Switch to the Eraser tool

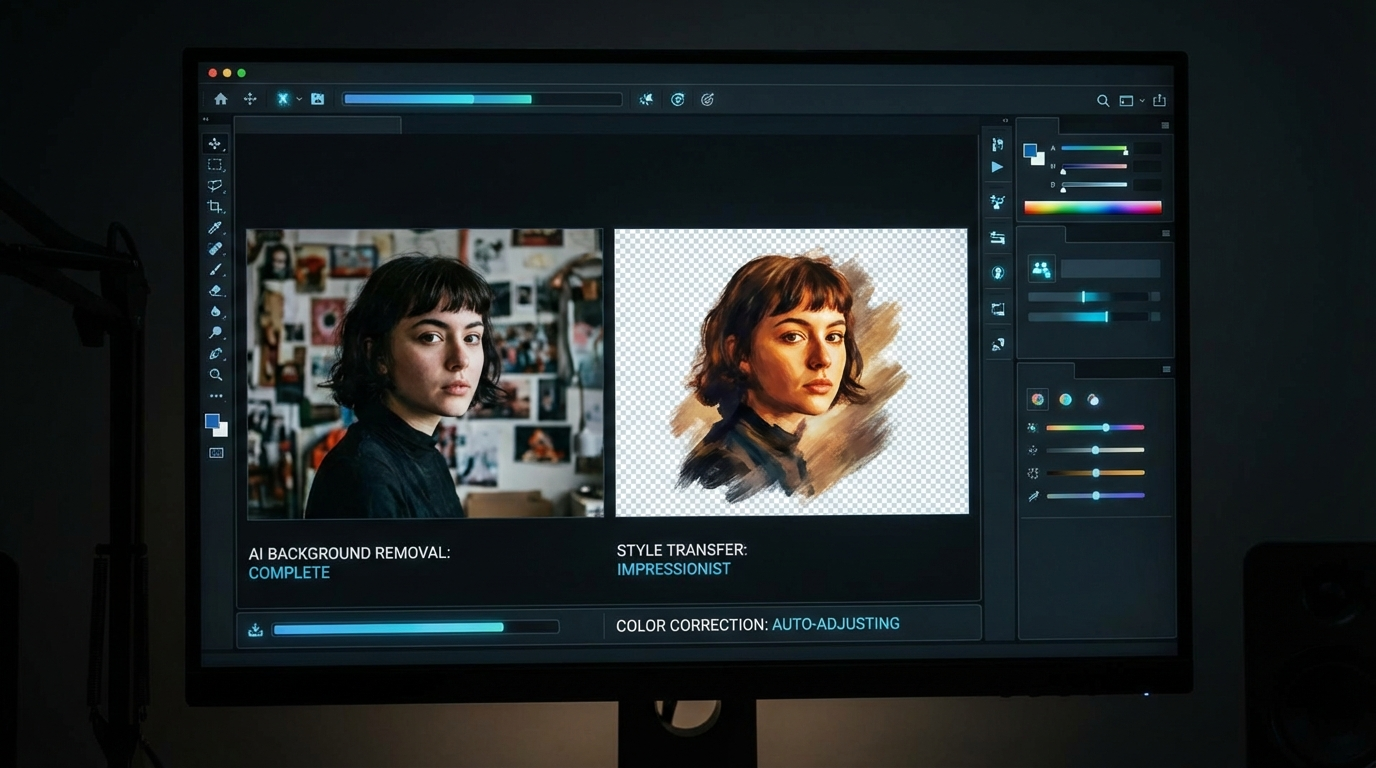[x=215, y=290]
